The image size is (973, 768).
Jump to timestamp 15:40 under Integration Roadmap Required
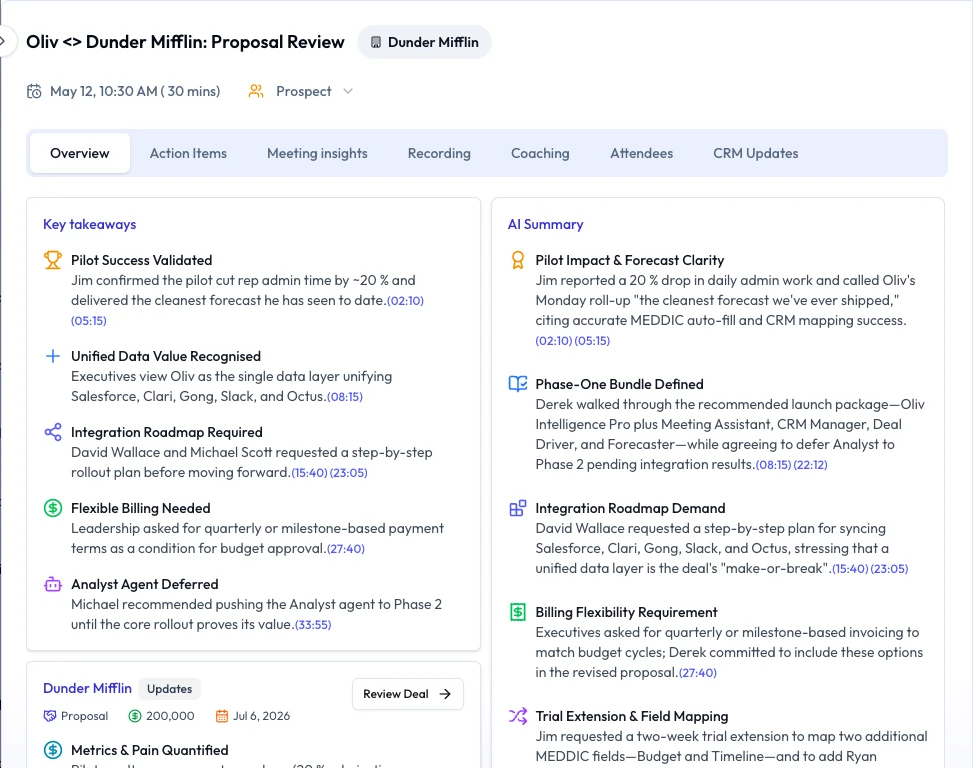coord(310,473)
